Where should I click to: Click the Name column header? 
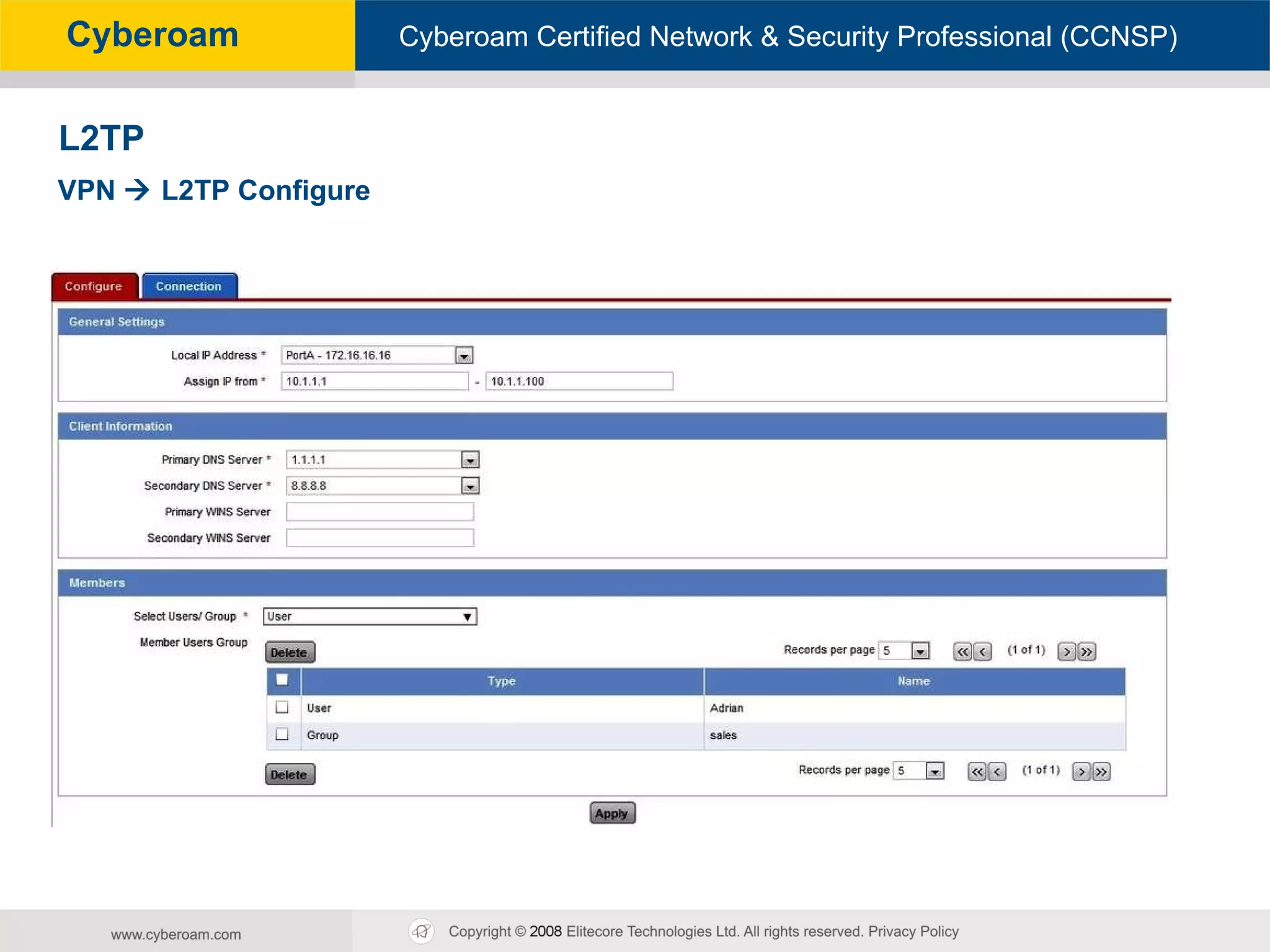pos(914,681)
